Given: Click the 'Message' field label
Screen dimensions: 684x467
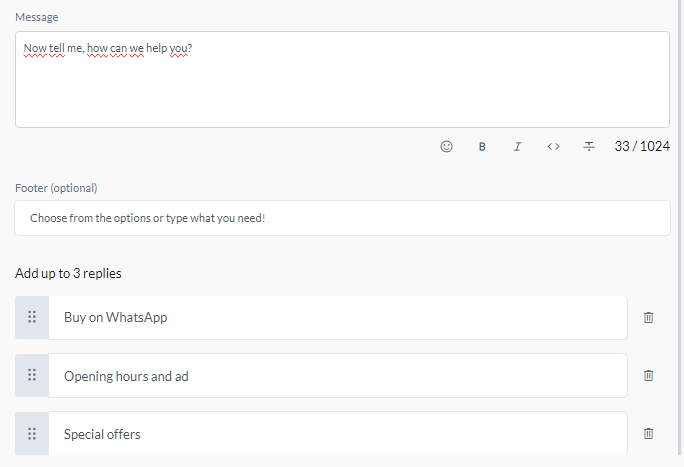Looking at the screenshot, I should 36,17.
